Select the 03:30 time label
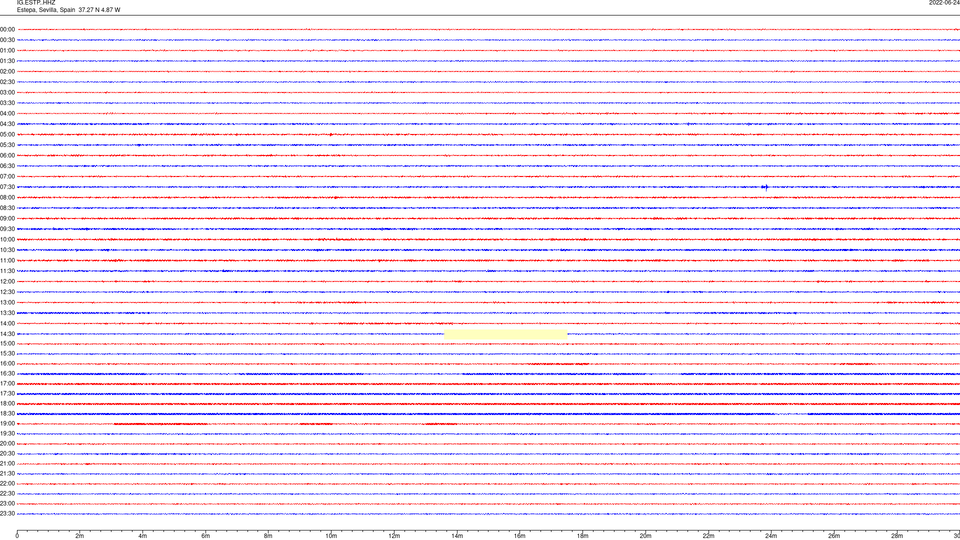Image resolution: width=960 pixels, height=540 pixels. pyautogui.click(x=7, y=103)
